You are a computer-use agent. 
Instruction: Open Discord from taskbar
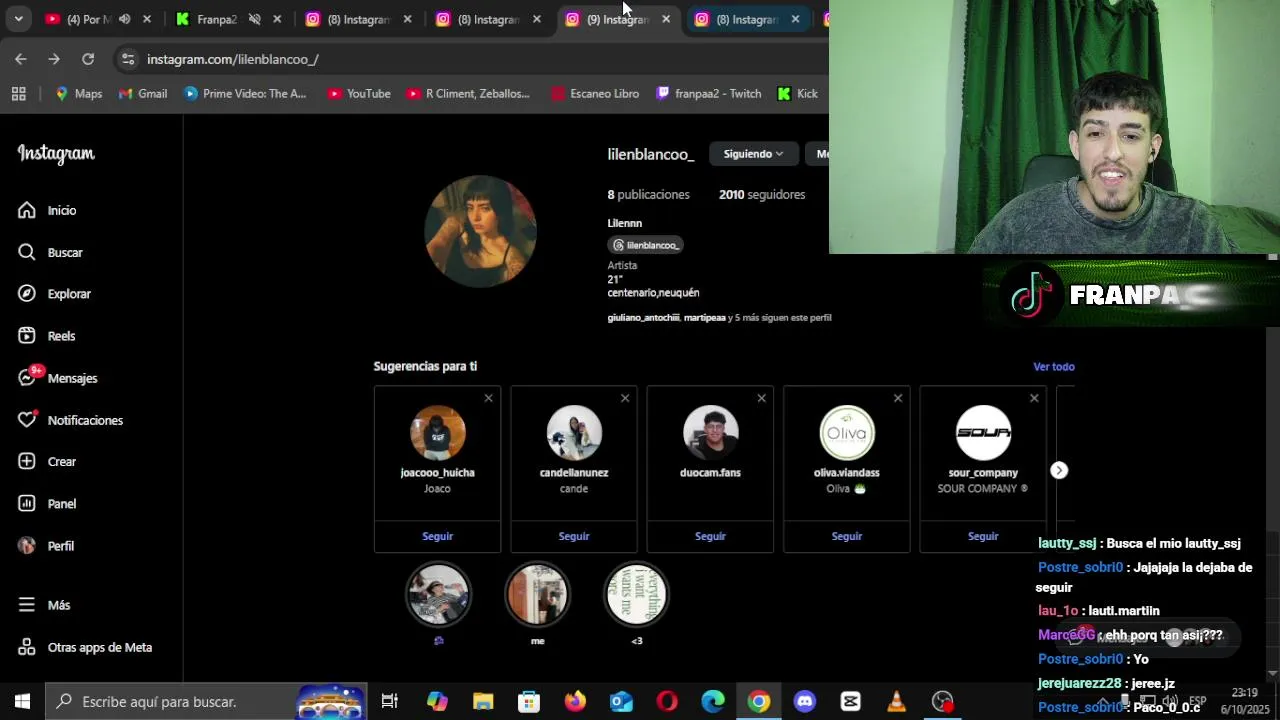tap(805, 702)
